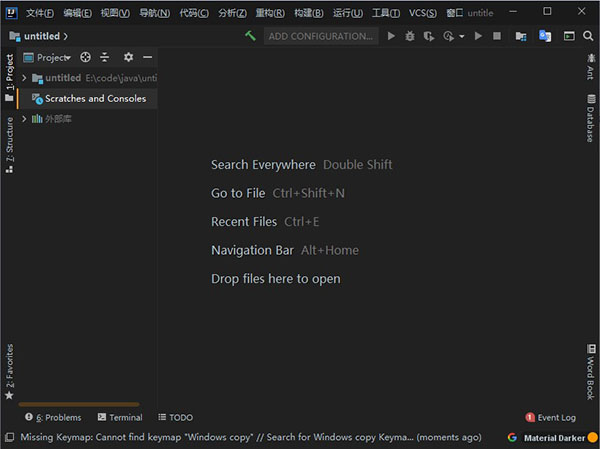Viewport: 600px width, 449px height.
Task: Click the Debug bug icon in toolbar
Action: pos(409,36)
